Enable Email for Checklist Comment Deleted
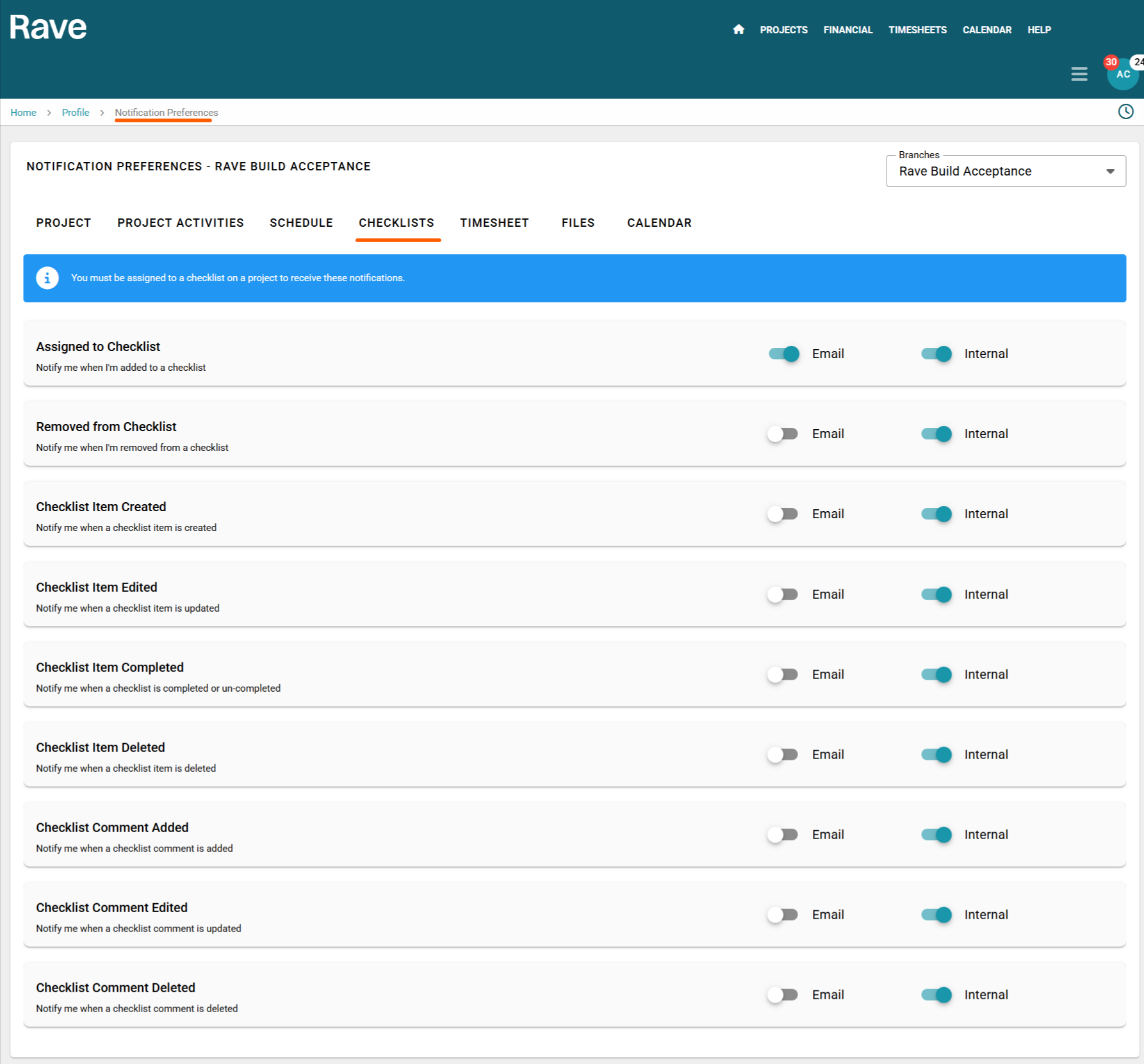This screenshot has height=1064, width=1144. point(783,995)
